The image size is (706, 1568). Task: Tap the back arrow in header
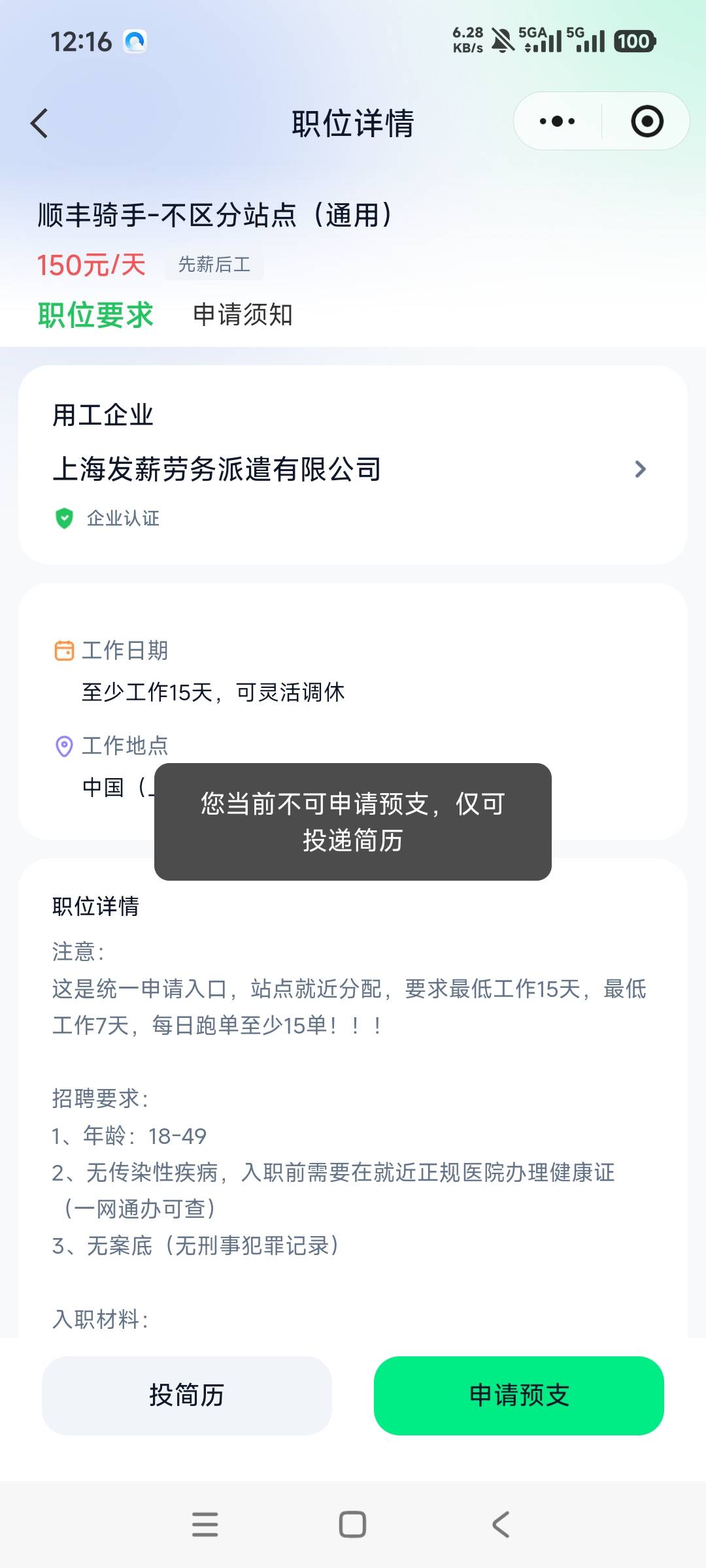coord(40,123)
